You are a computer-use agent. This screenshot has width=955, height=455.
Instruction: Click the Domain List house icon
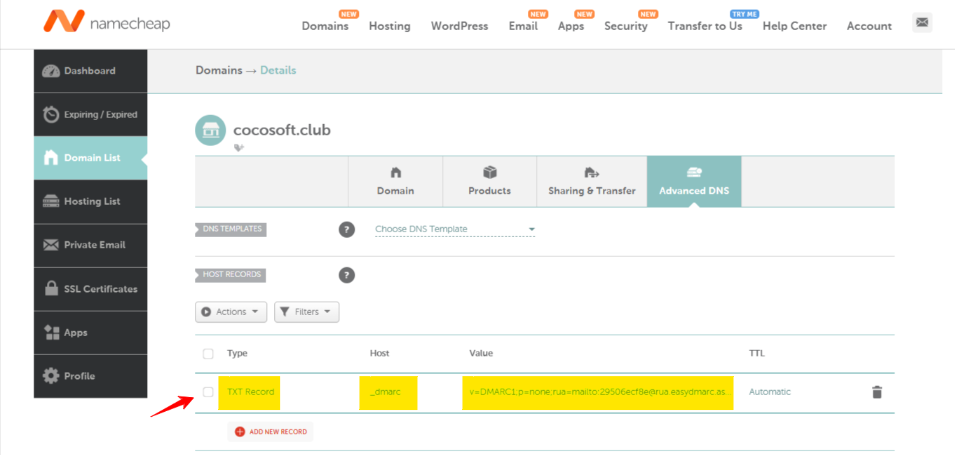[x=51, y=158]
